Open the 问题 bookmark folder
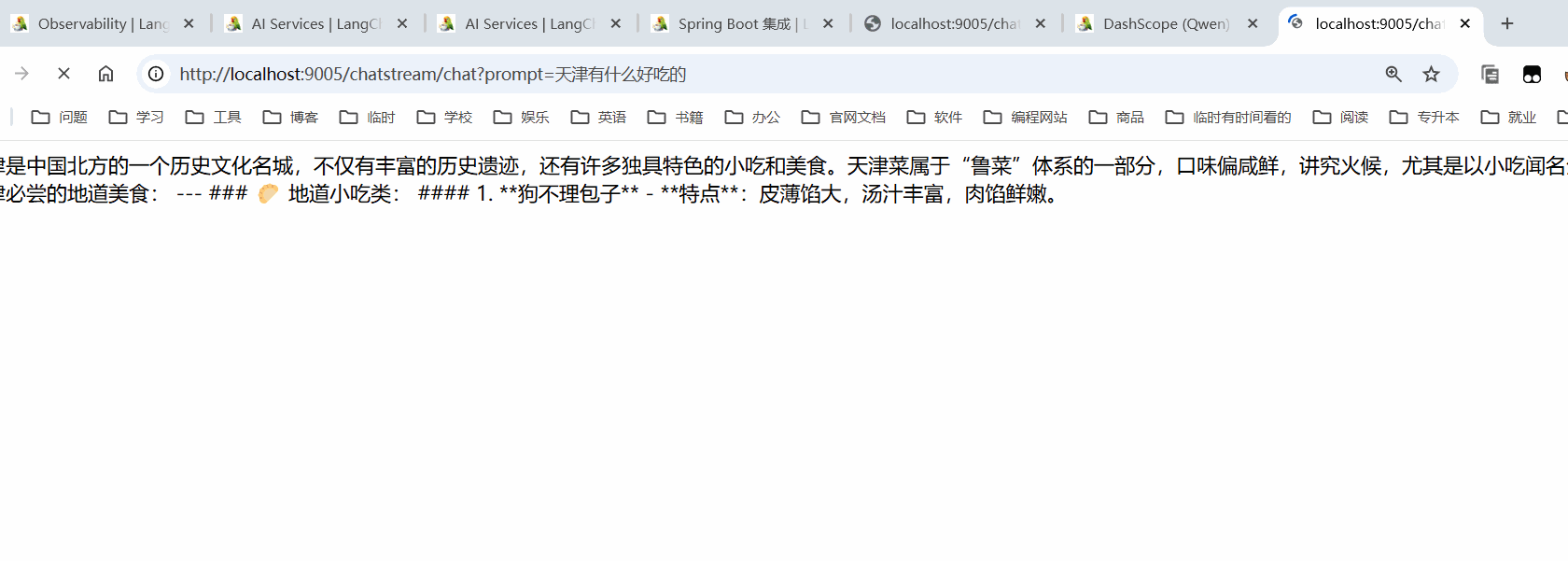 60,117
